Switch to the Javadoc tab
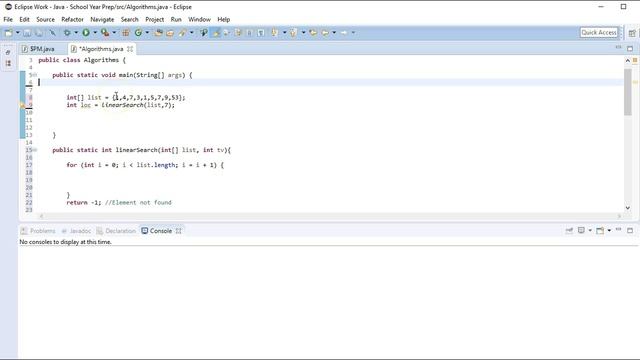The height and width of the screenshot is (360, 640). coord(76,231)
